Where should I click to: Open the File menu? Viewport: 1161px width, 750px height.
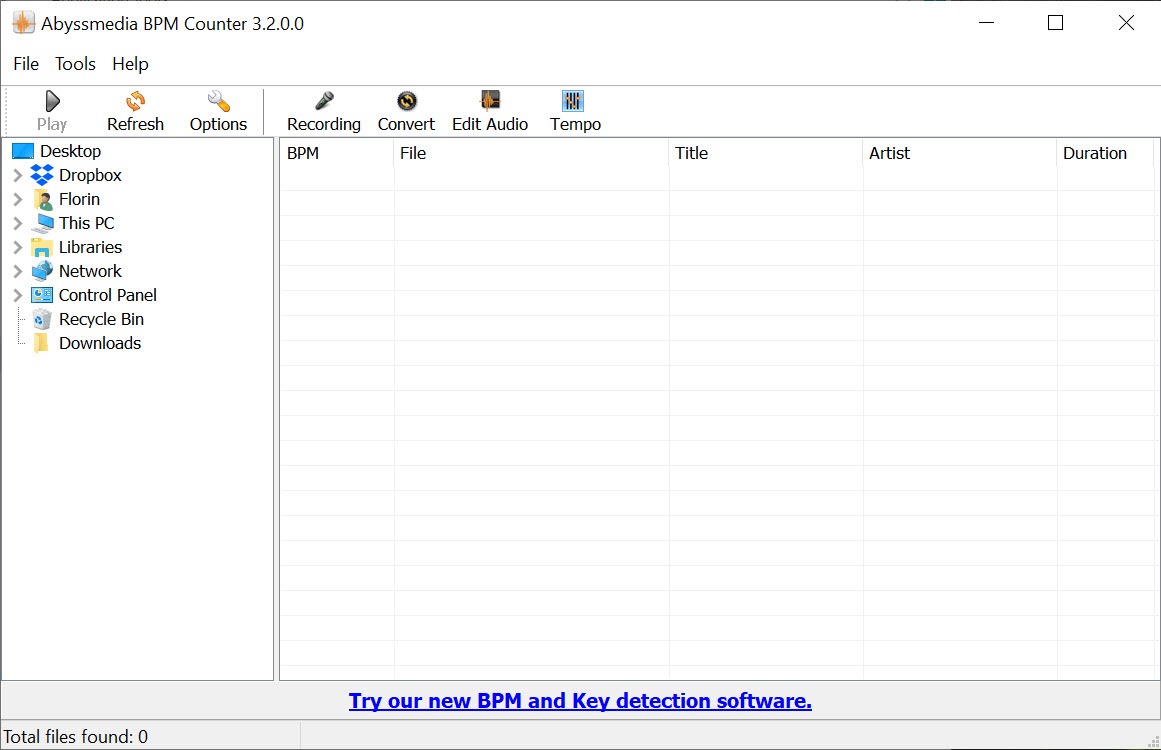26,64
